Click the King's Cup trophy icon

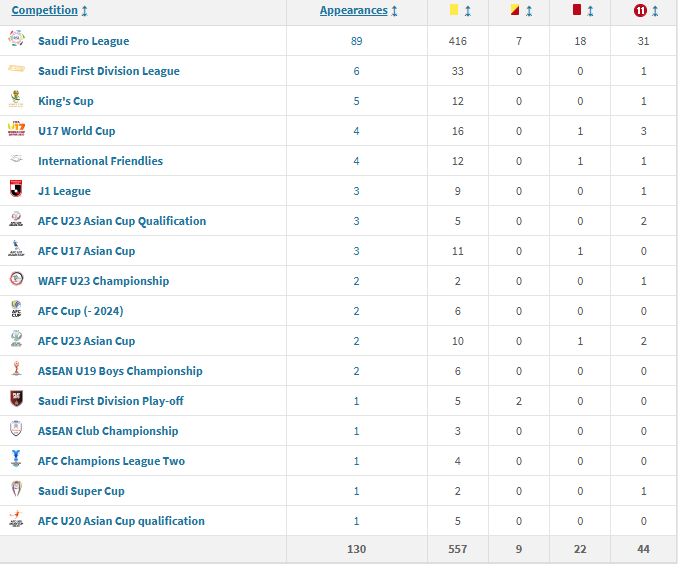pos(16,100)
